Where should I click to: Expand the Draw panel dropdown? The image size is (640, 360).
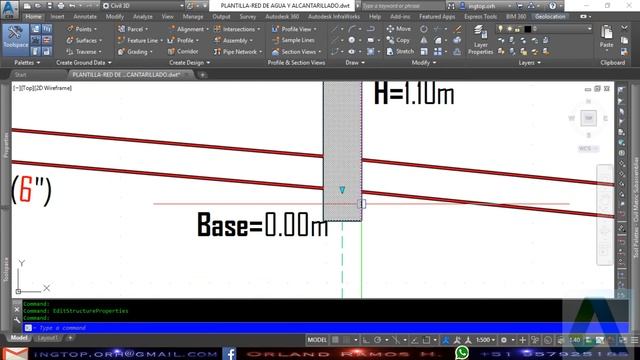coord(355,62)
